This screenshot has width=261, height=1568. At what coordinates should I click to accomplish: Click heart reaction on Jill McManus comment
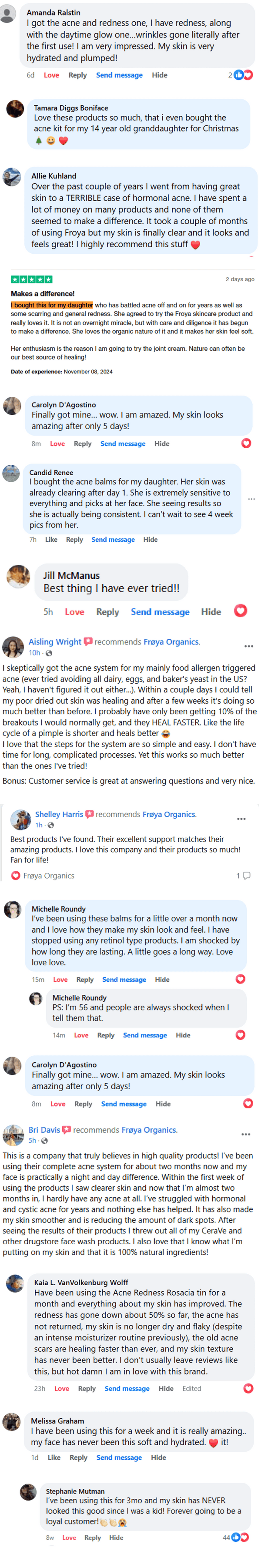coord(241,611)
